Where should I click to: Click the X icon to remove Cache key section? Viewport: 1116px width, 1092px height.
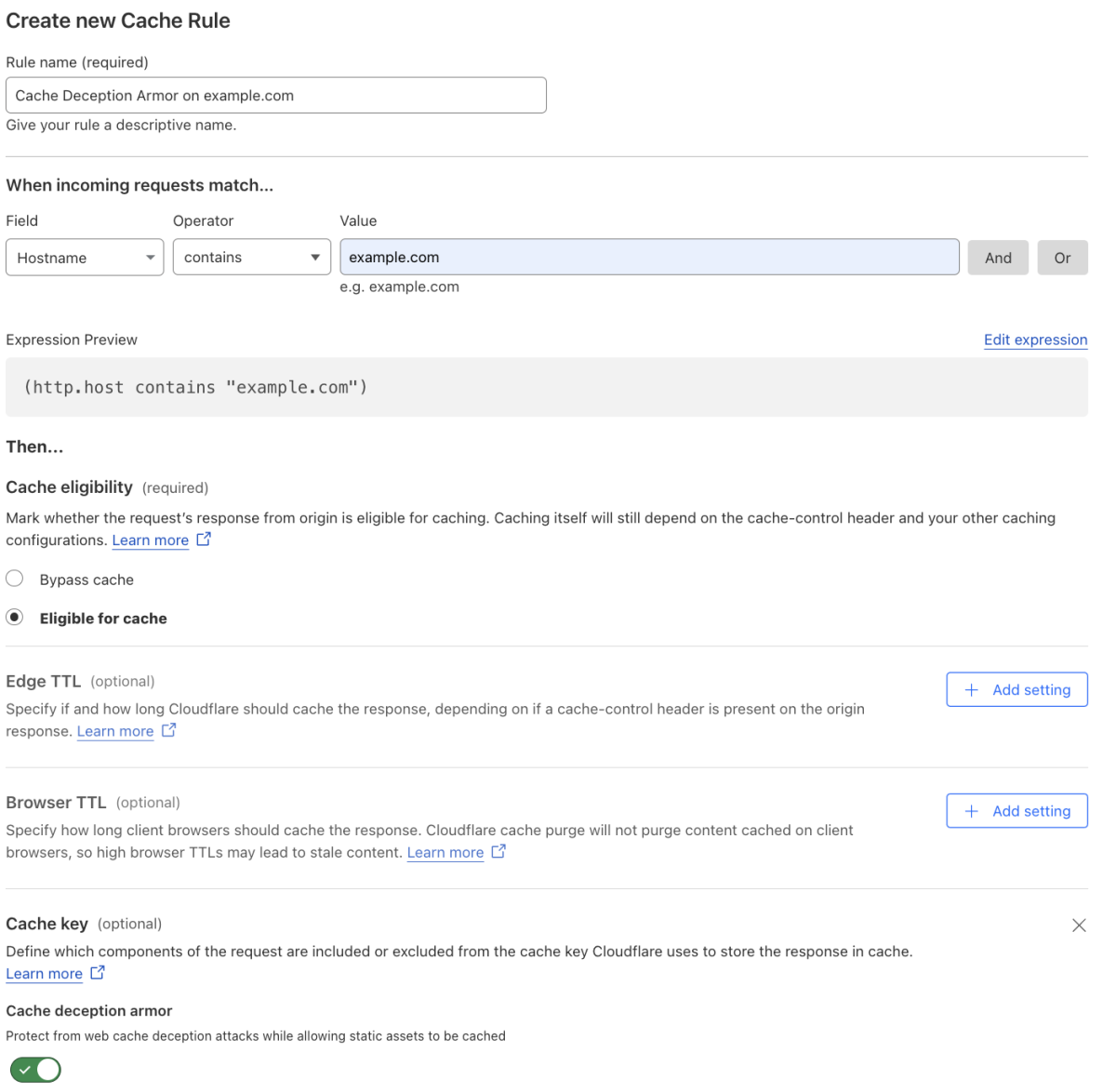[x=1079, y=925]
